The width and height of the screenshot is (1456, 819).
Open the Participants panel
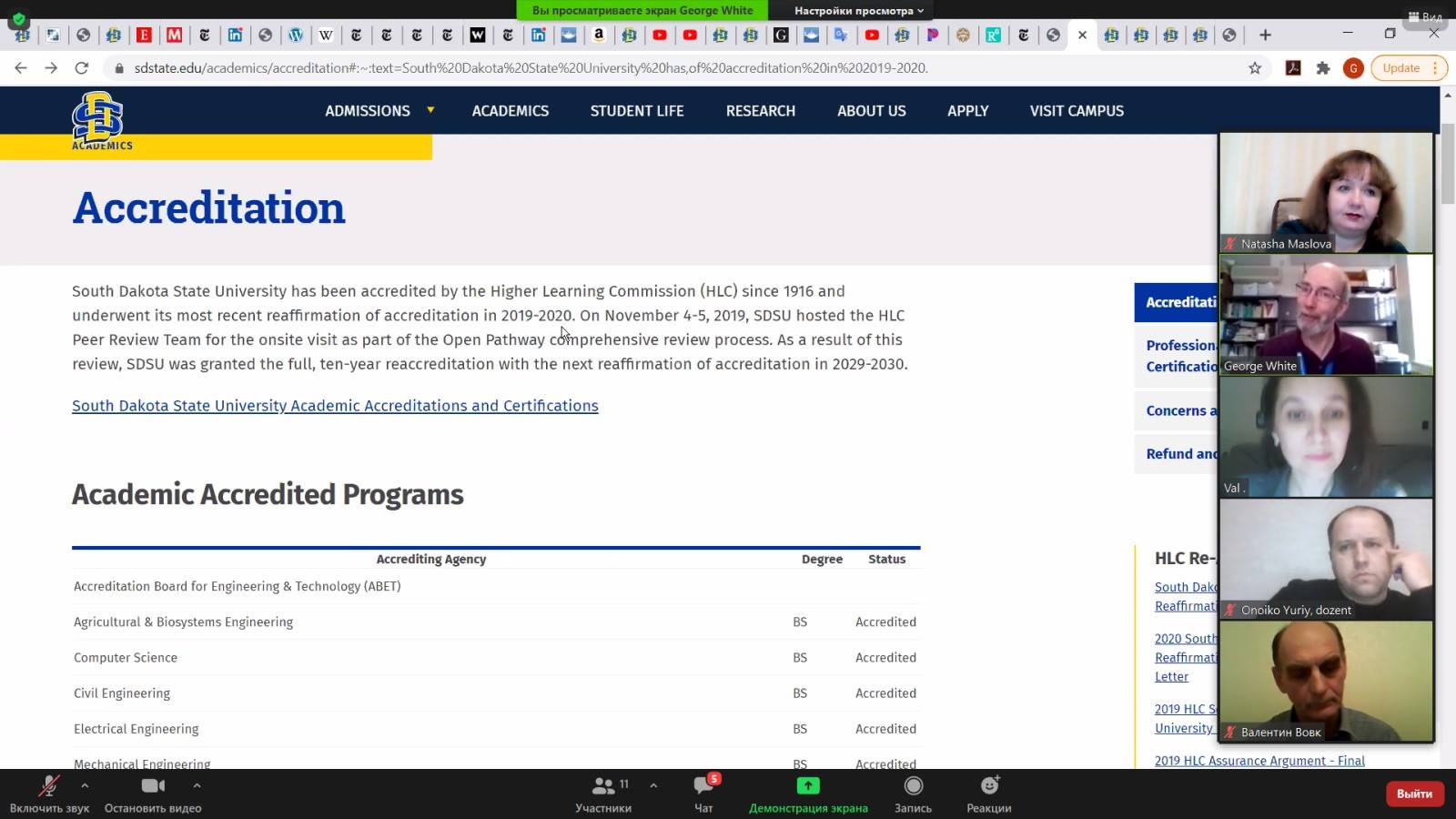[602, 786]
